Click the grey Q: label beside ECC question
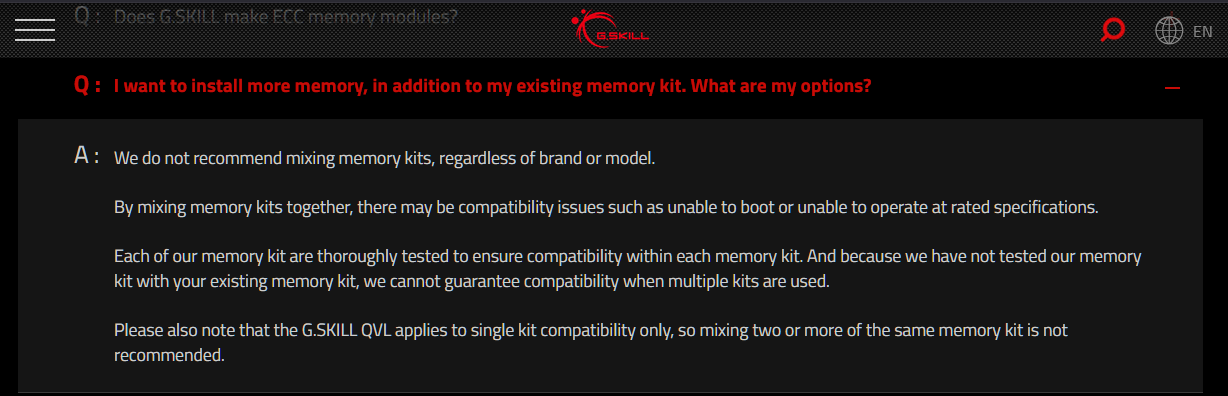 (87, 16)
